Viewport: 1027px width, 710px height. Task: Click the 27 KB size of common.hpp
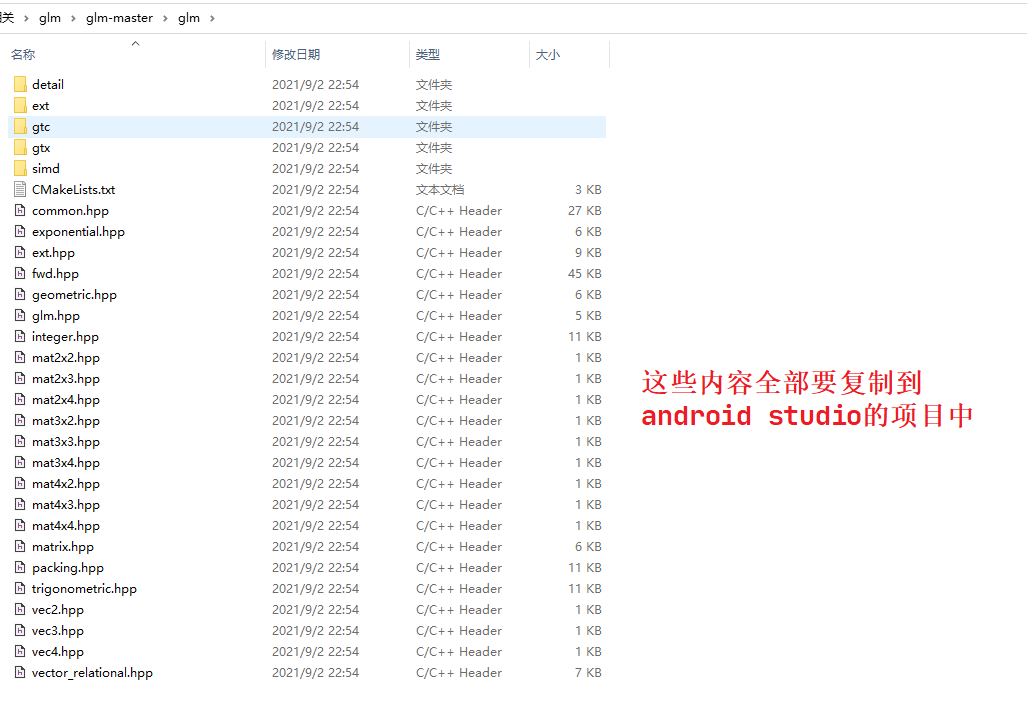[584, 210]
